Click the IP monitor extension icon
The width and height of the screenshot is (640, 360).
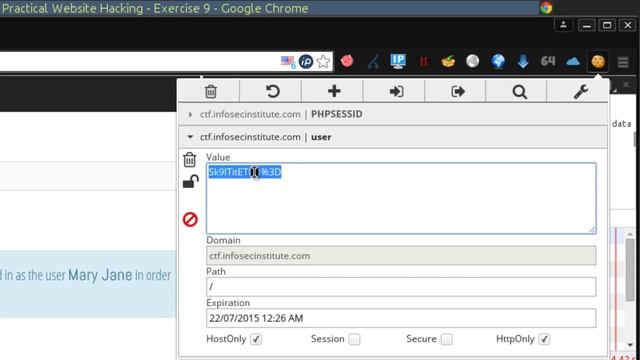pyautogui.click(x=398, y=61)
